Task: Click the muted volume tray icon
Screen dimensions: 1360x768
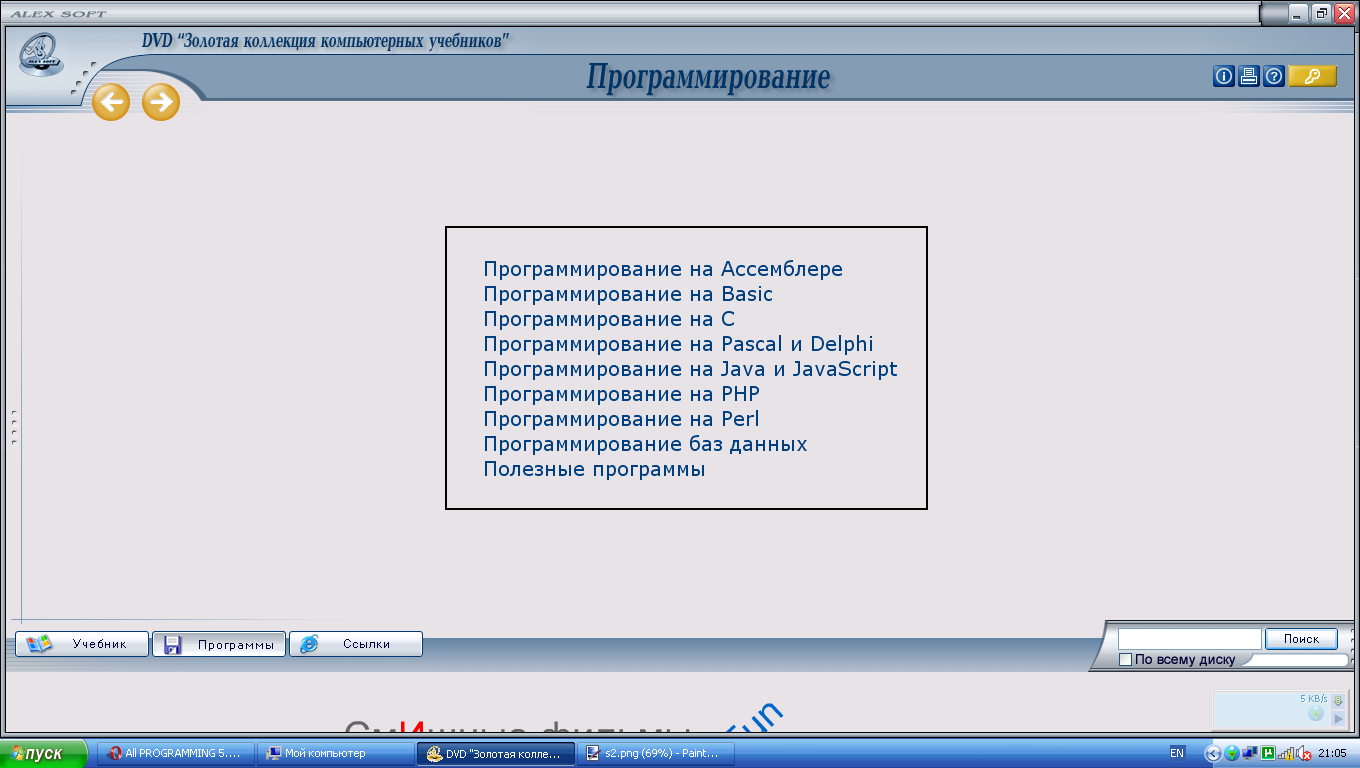Action: coord(1304,754)
